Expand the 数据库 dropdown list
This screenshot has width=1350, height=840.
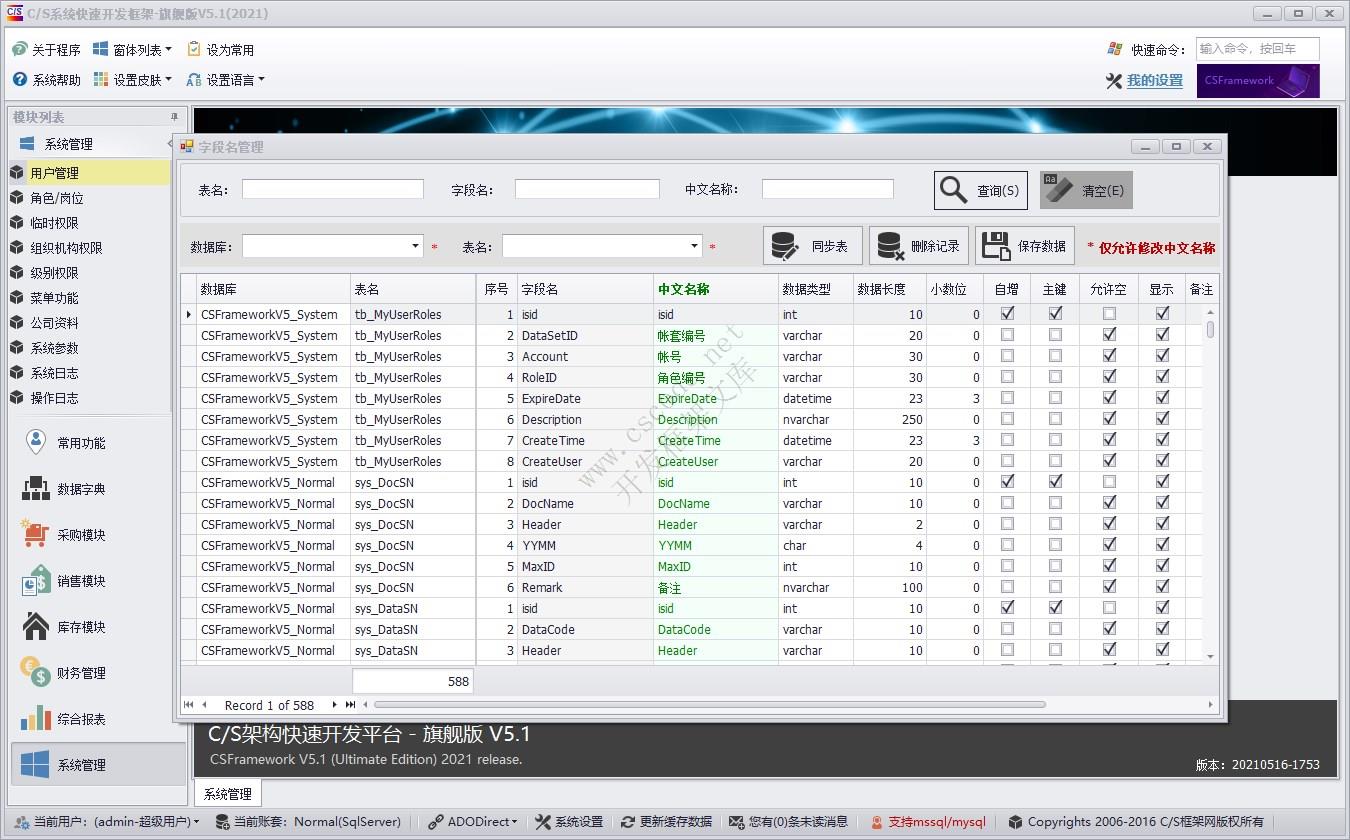click(x=416, y=246)
